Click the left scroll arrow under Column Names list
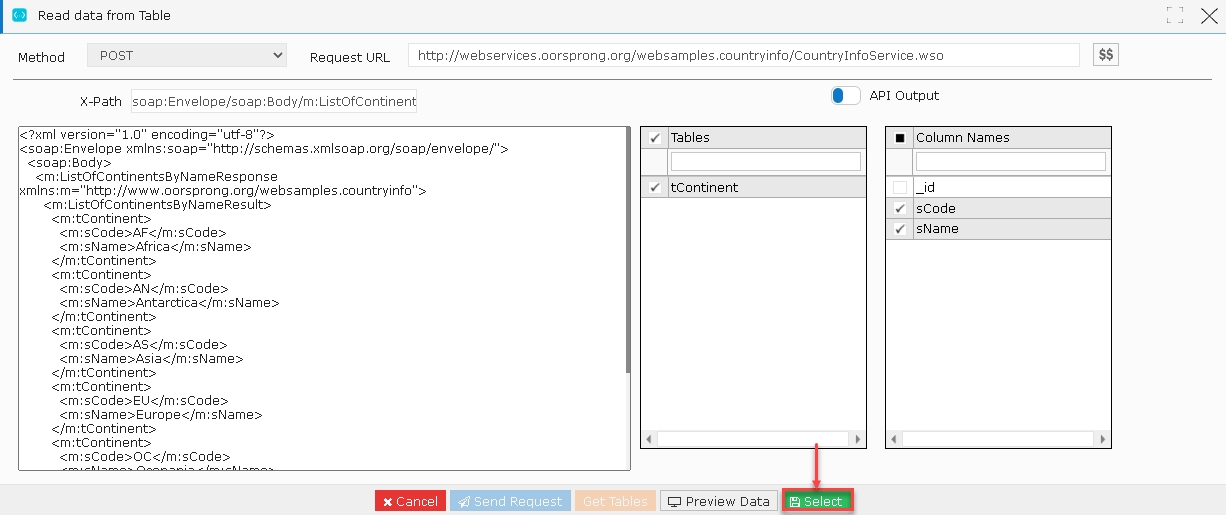Image resolution: width=1226 pixels, height=515 pixels. point(894,439)
